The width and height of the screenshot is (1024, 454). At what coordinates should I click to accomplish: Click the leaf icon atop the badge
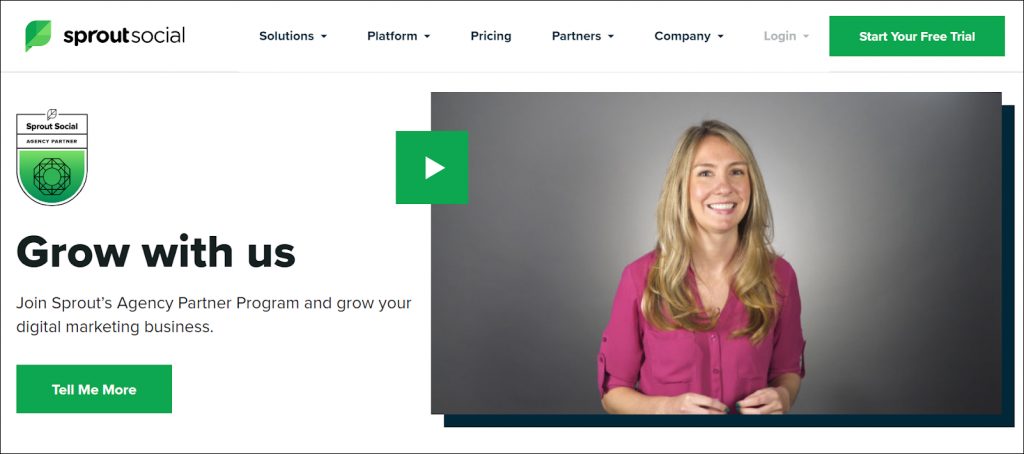(52, 114)
